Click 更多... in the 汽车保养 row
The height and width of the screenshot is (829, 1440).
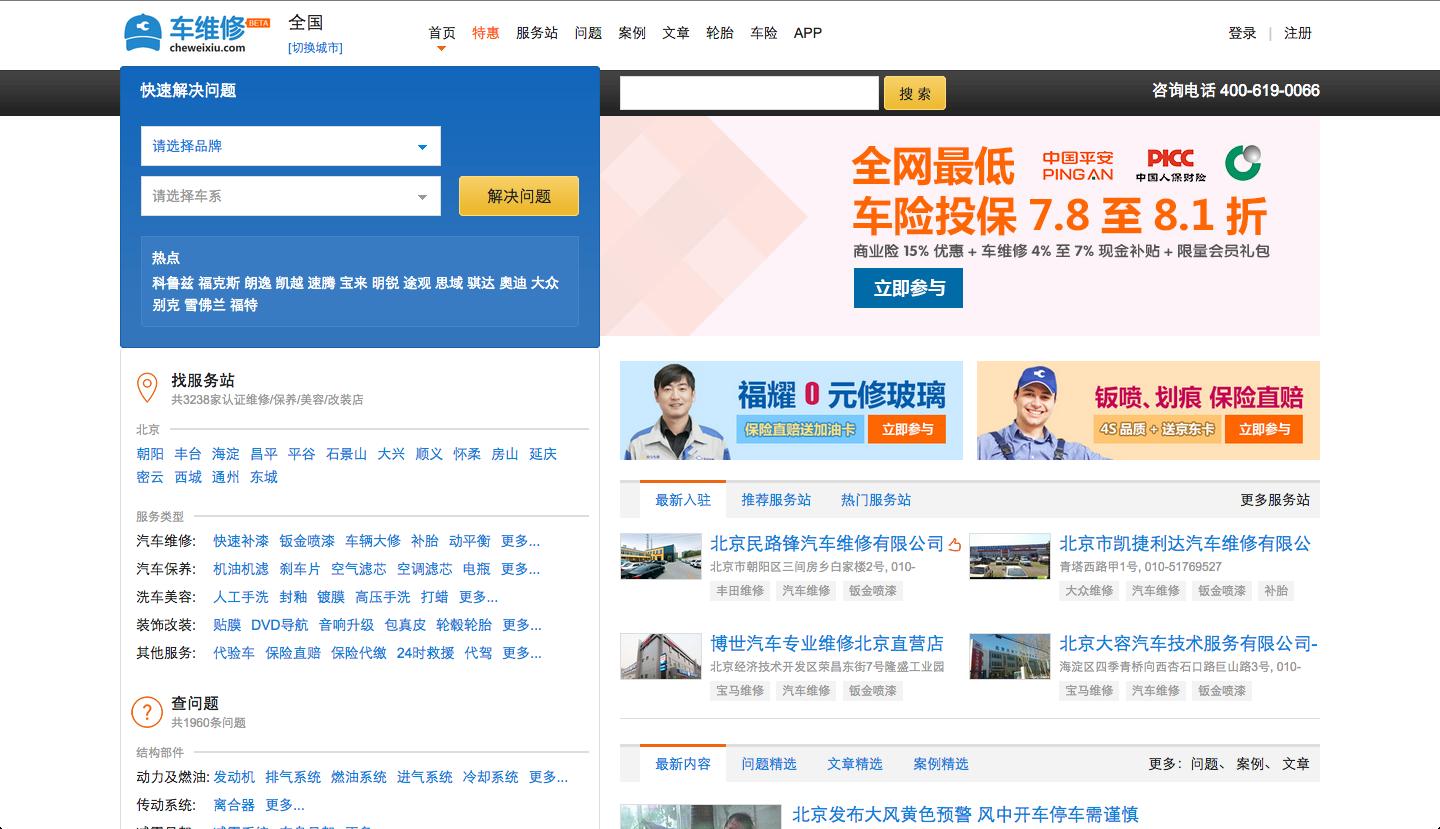click(x=520, y=569)
